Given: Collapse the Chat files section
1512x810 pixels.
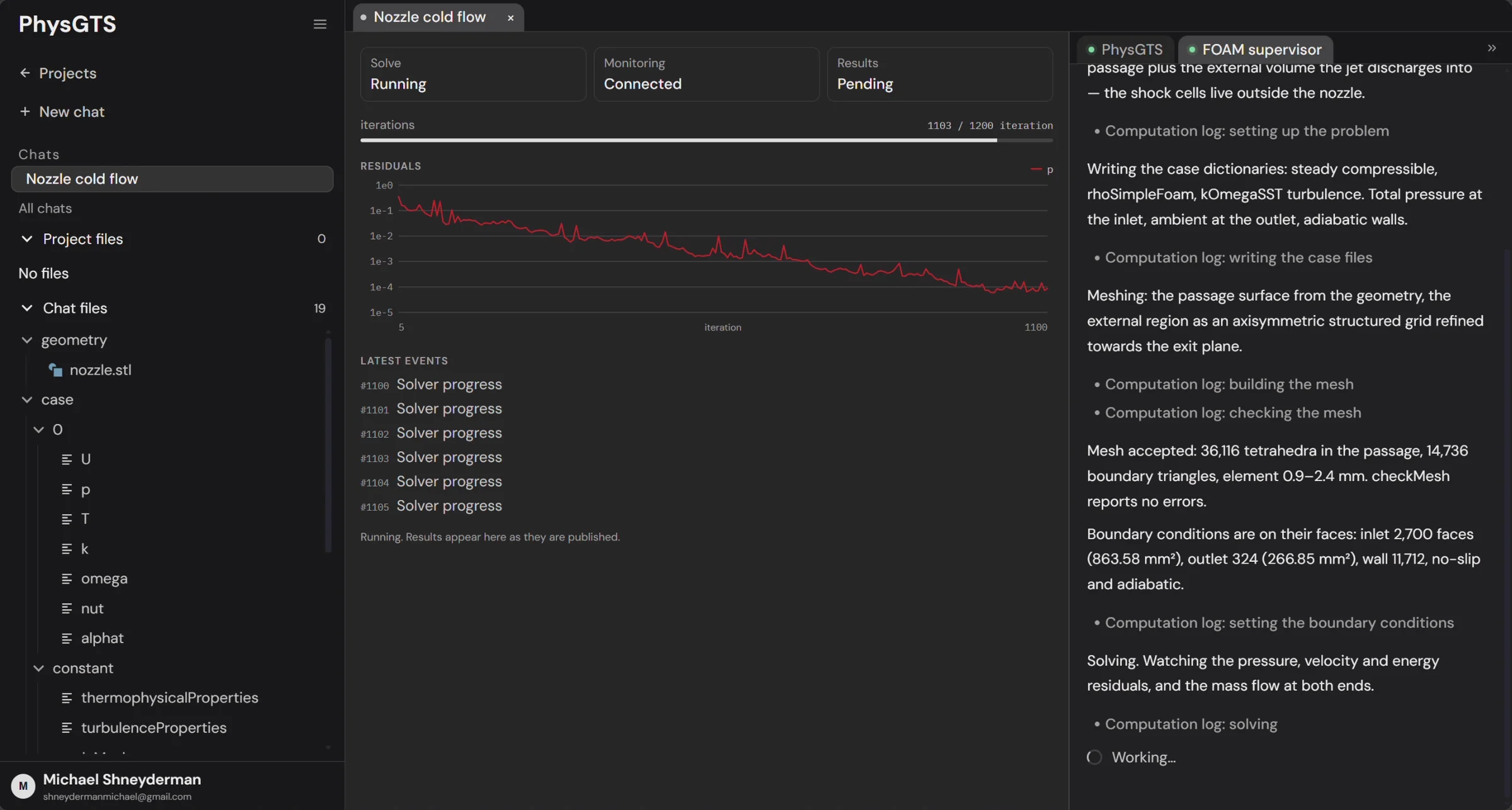Looking at the screenshot, I should point(26,308).
